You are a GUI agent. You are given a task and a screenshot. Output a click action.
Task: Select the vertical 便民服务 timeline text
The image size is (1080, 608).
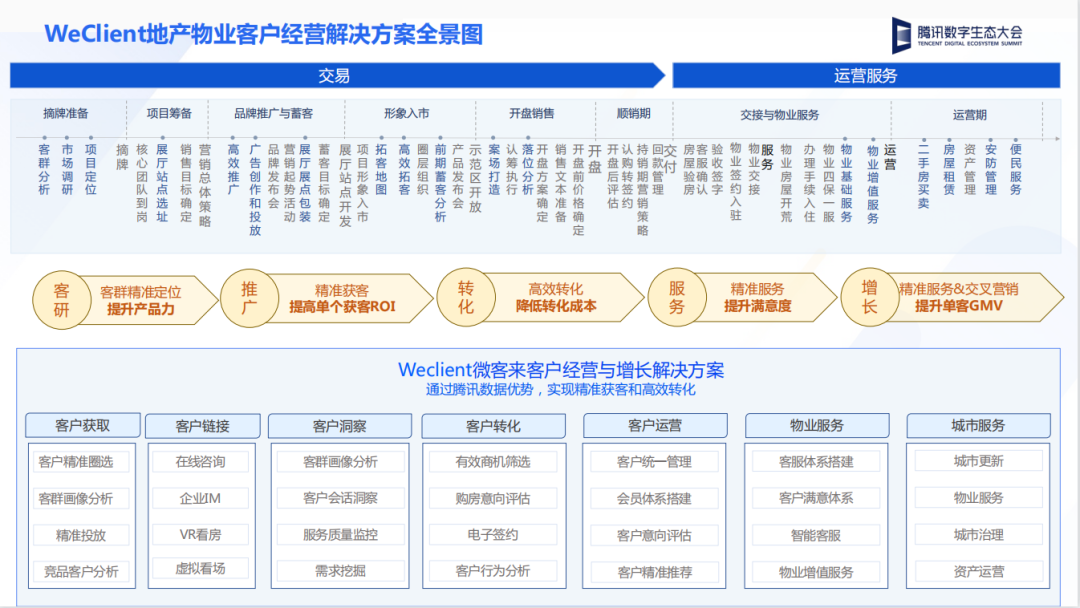point(1016,169)
